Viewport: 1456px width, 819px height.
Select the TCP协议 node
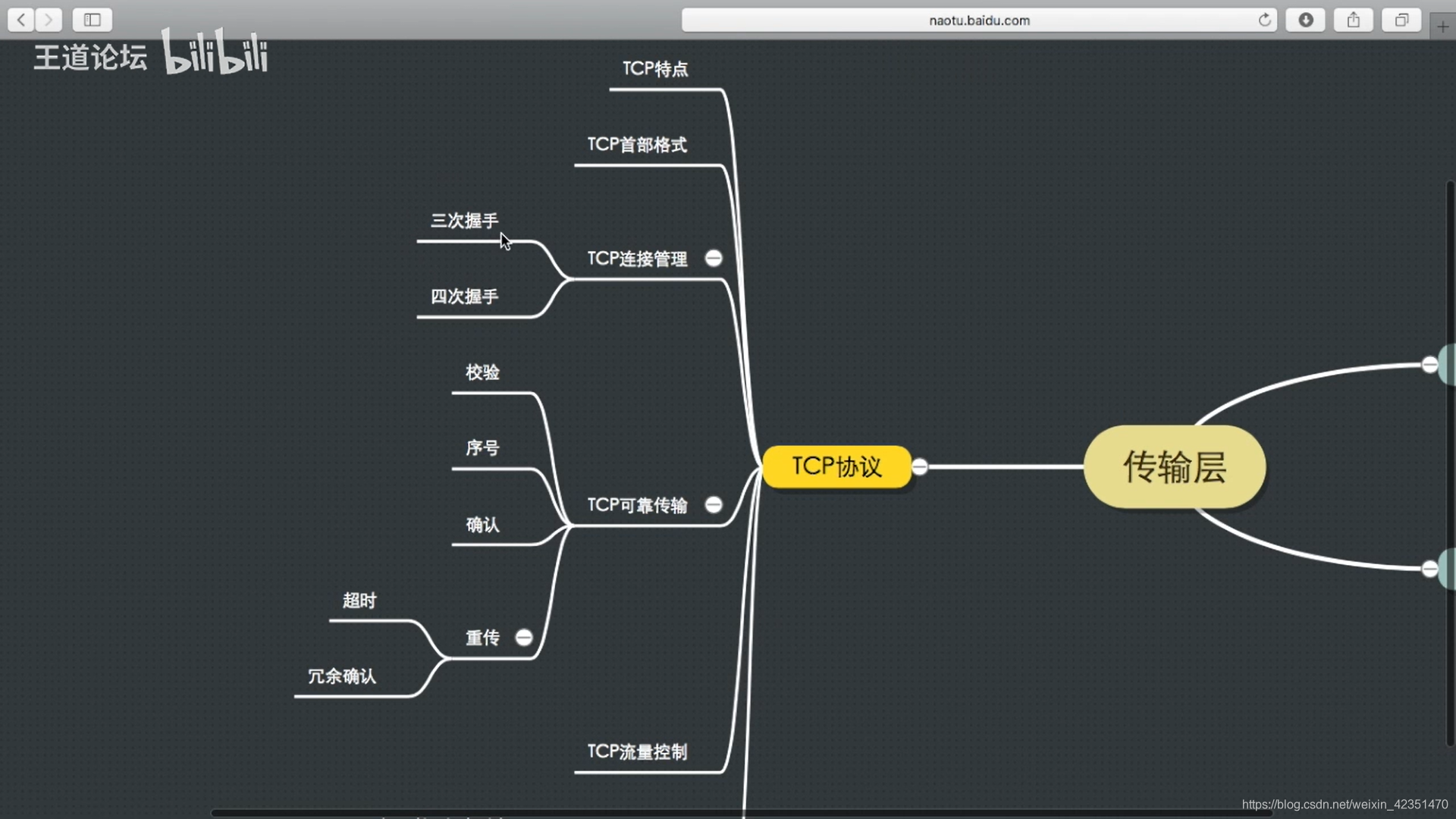837,466
